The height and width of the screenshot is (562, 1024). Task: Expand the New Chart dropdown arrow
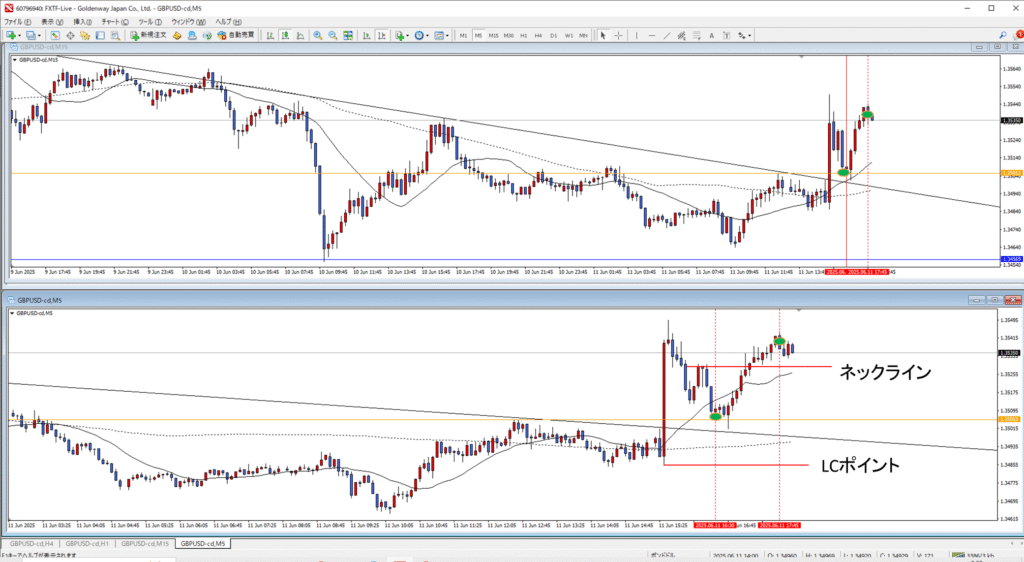click(x=20, y=35)
